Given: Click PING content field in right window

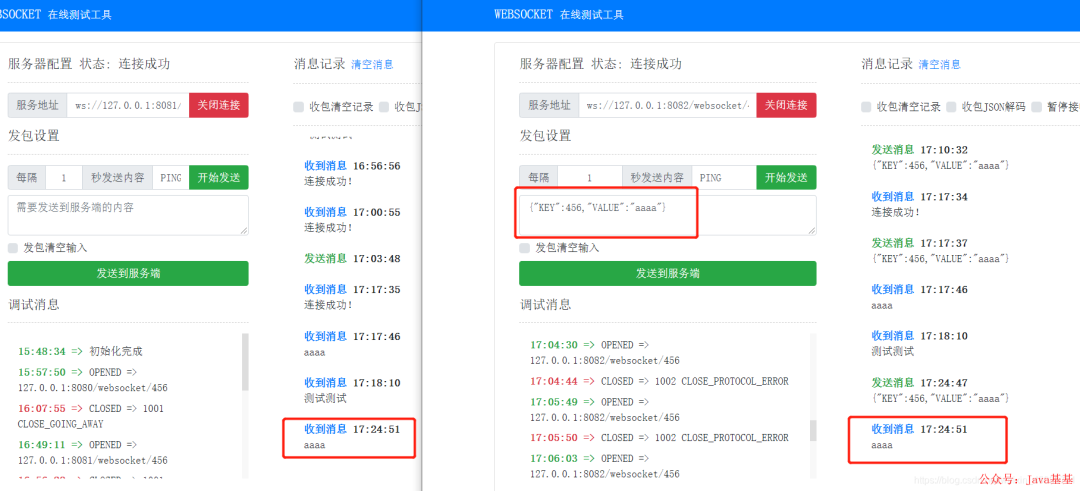Looking at the screenshot, I should click(x=724, y=178).
